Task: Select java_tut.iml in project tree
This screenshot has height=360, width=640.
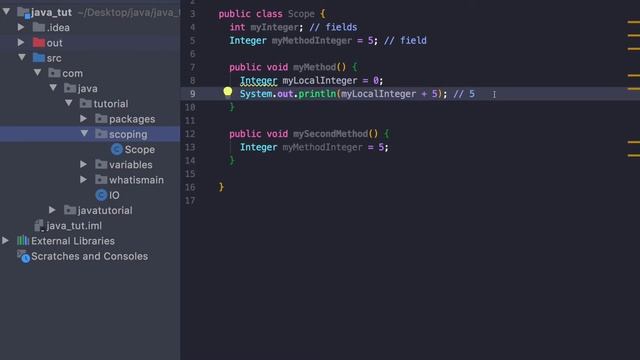Action: 74,226
